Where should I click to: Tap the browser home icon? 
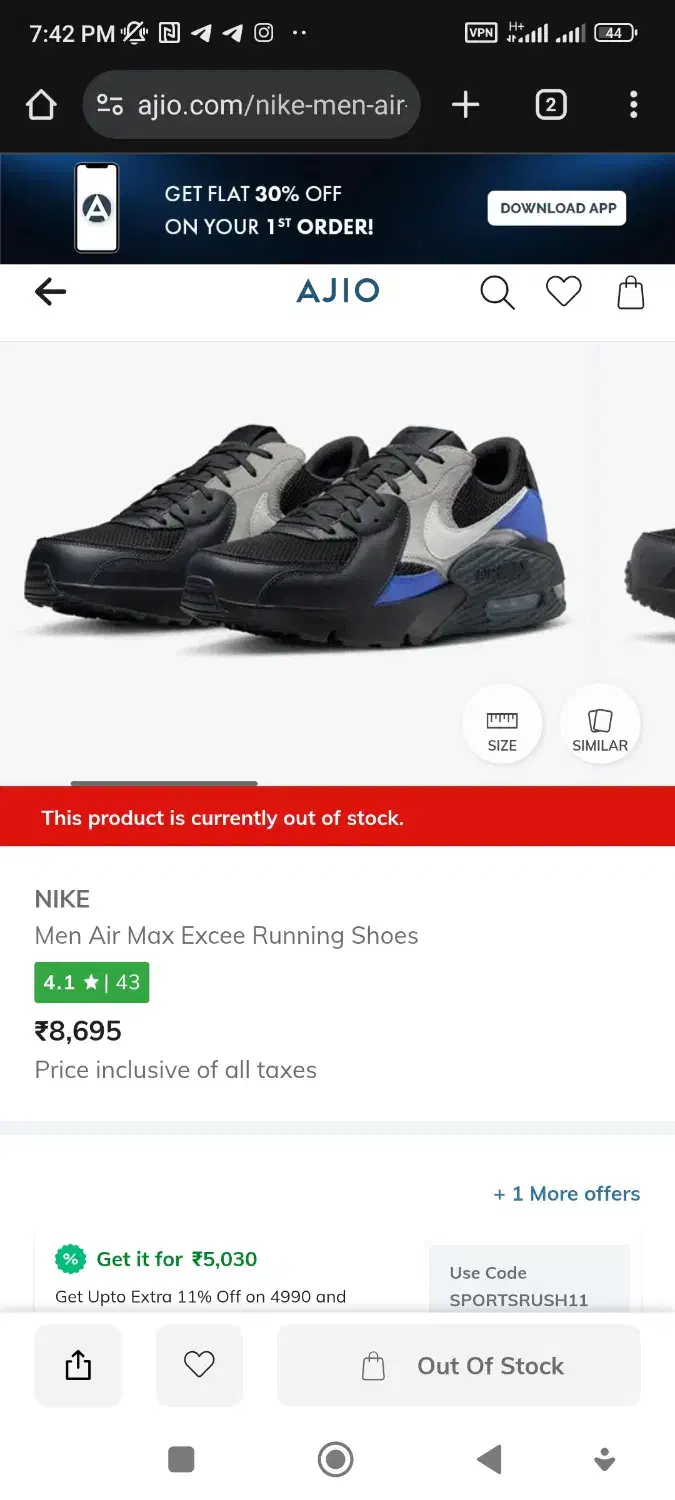(x=41, y=105)
